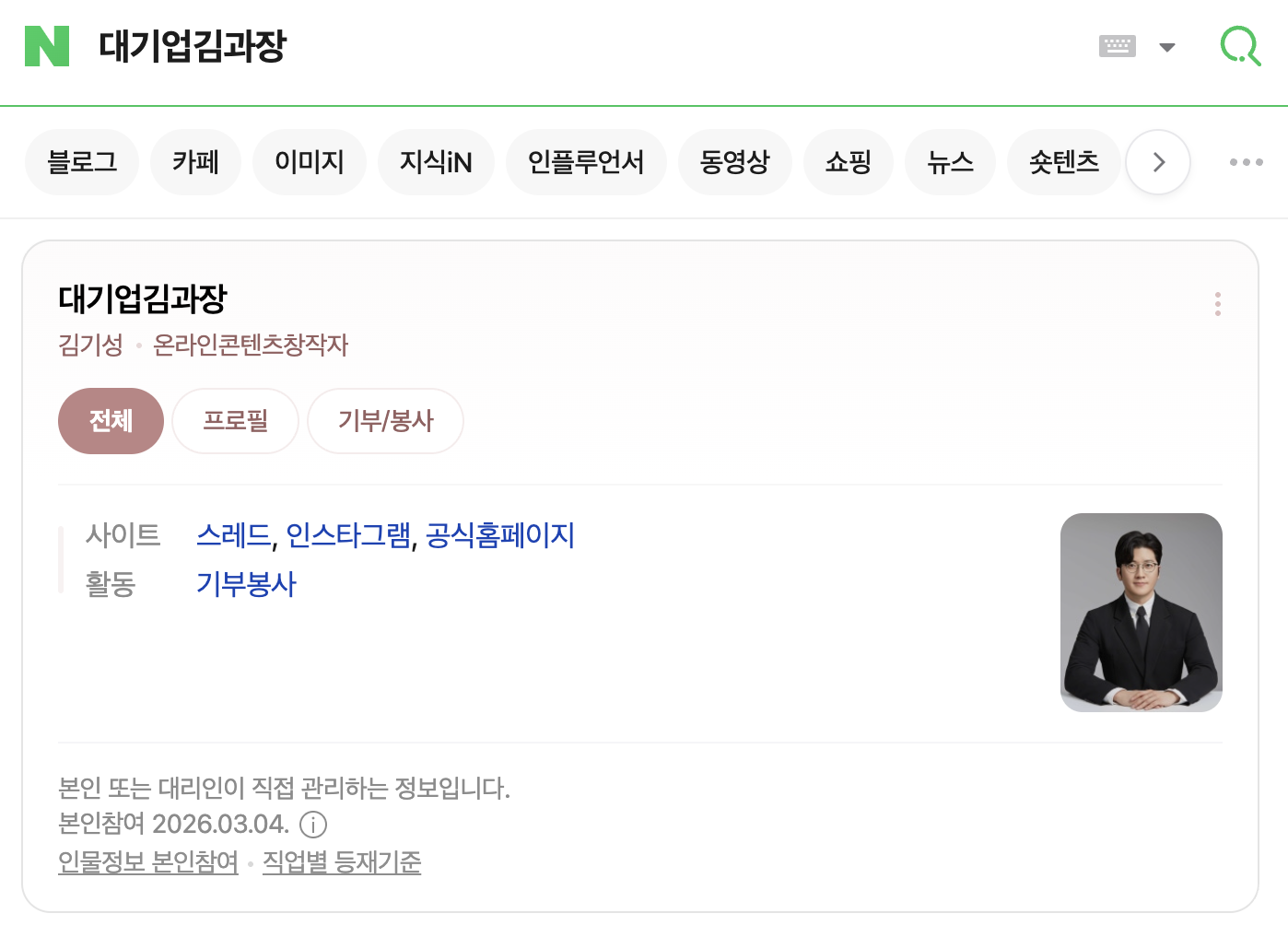Select the 이미지 tab
Image resolution: width=1288 pixels, height=925 pixels.
(310, 162)
